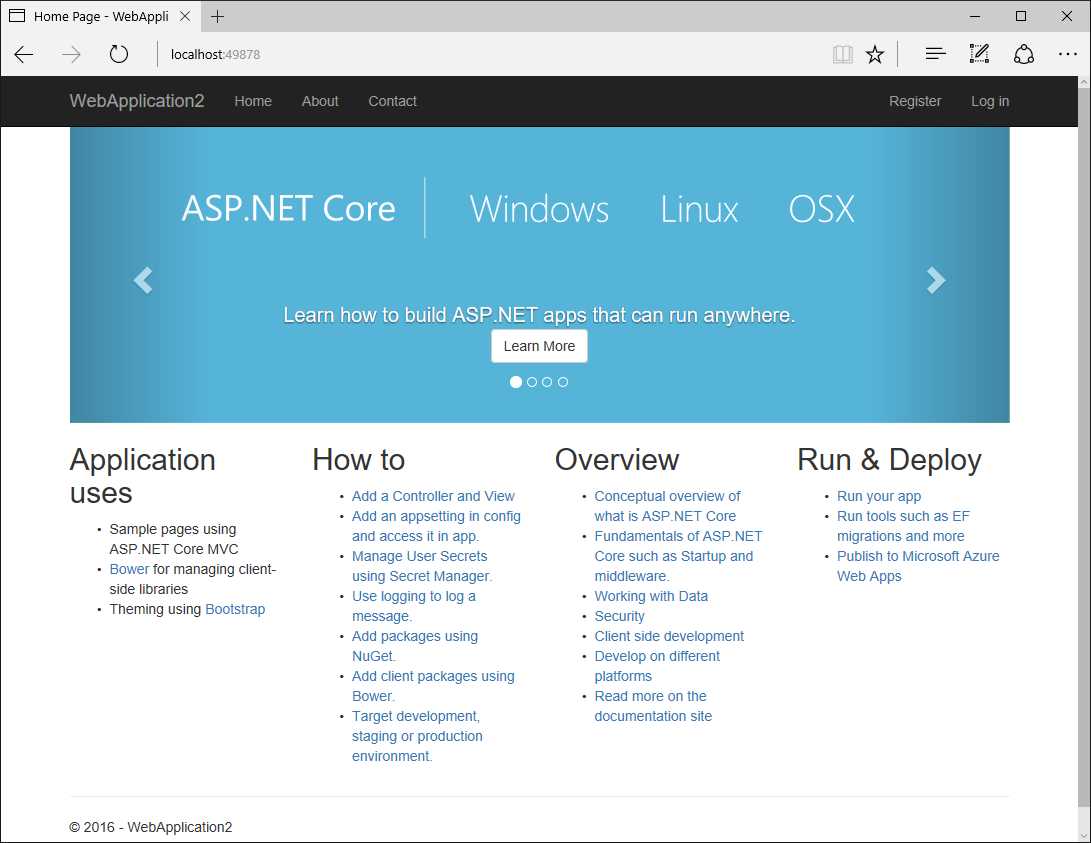
Task: Open the Contact page
Action: coord(392,101)
